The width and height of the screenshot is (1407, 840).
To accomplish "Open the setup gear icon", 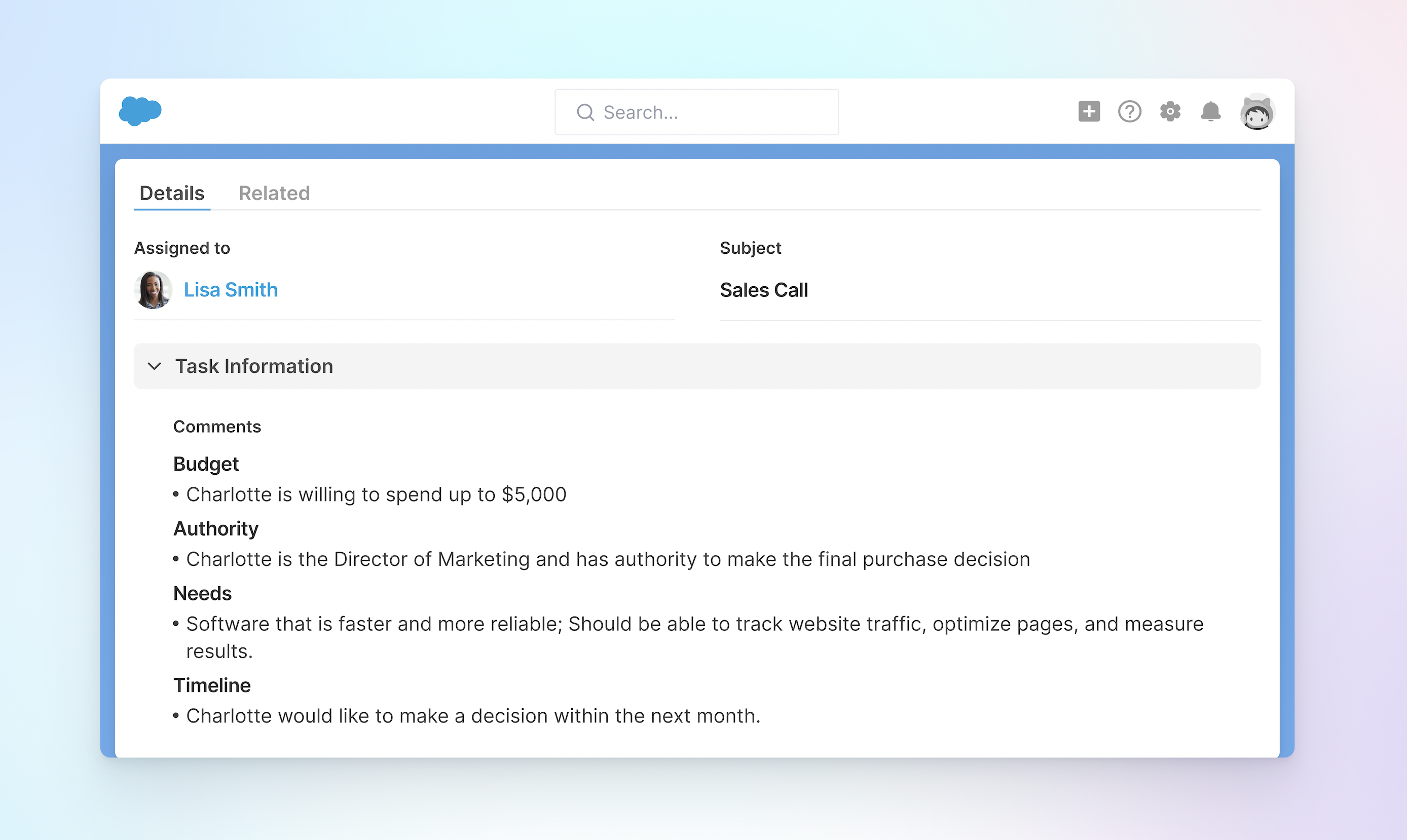I will click(x=1170, y=111).
